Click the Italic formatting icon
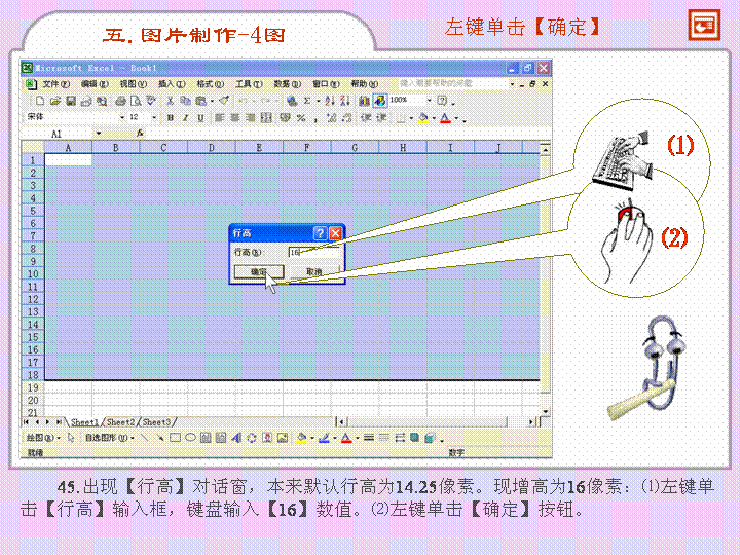This screenshot has height=555, width=740. click(x=184, y=117)
